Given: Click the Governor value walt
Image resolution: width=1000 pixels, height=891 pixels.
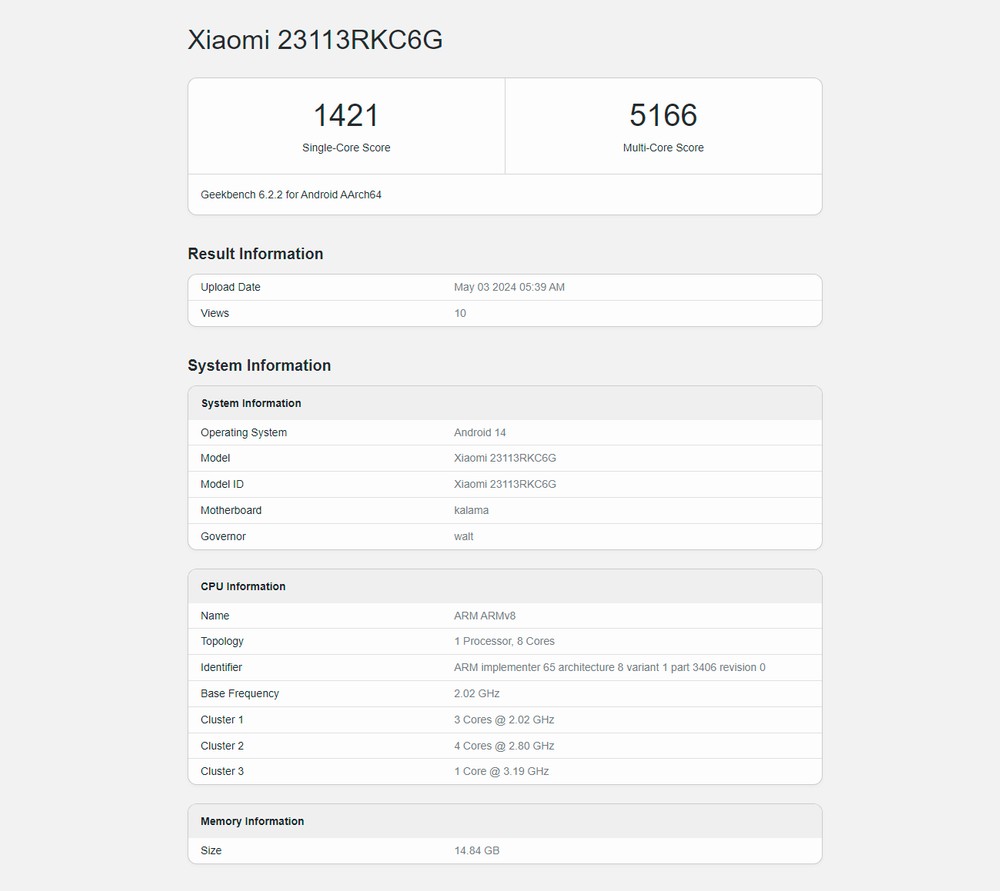Looking at the screenshot, I should (464, 537).
